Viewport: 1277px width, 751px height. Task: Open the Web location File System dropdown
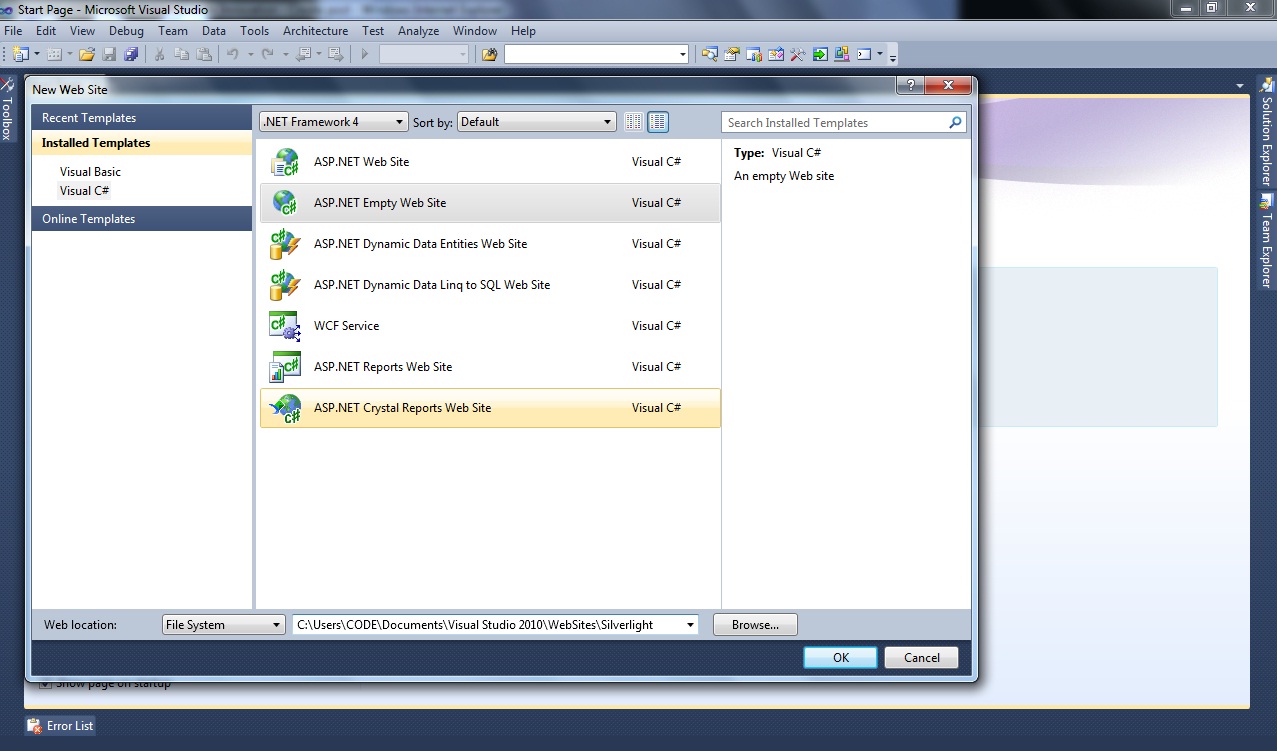point(224,624)
